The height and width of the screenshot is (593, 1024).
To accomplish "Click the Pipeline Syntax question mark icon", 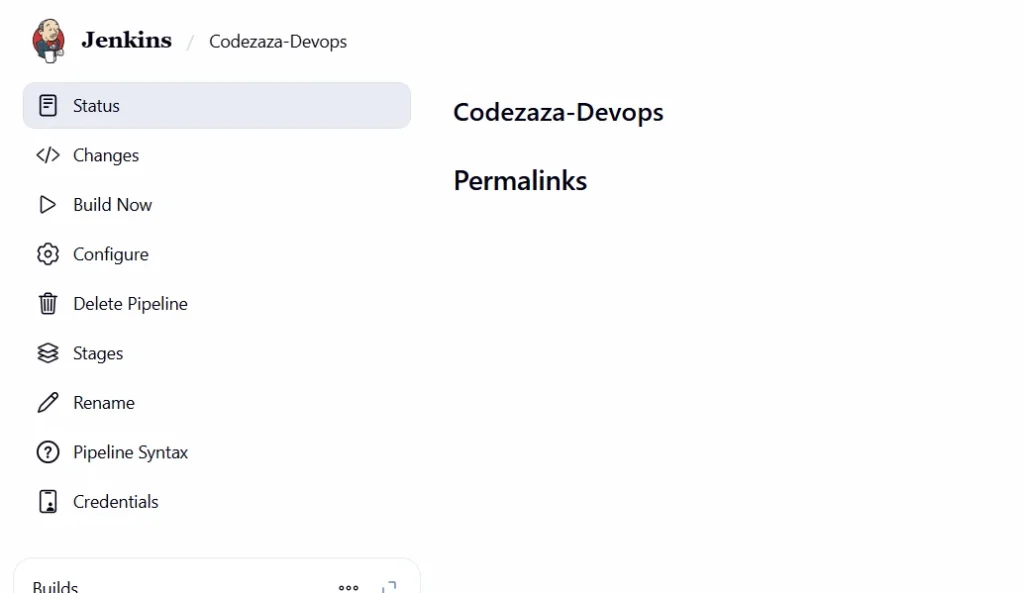I will click(48, 452).
